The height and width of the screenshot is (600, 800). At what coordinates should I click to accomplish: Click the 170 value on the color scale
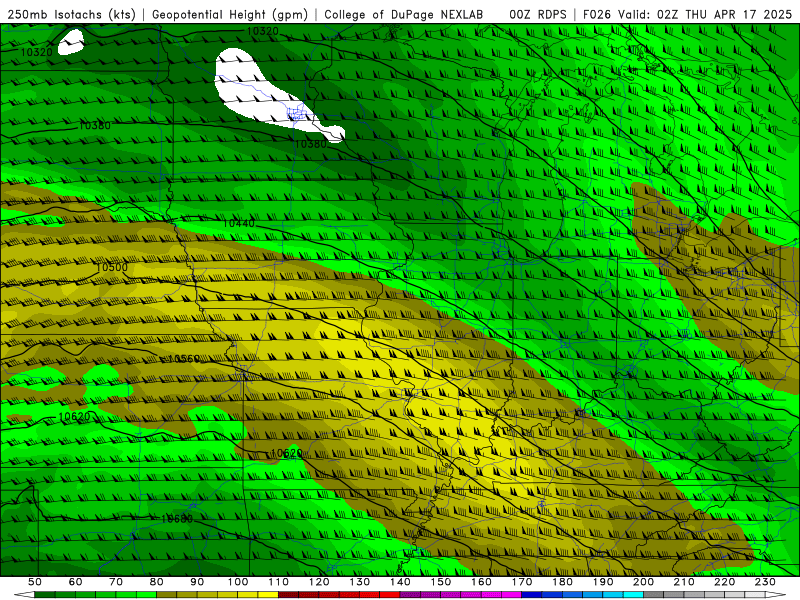522,582
